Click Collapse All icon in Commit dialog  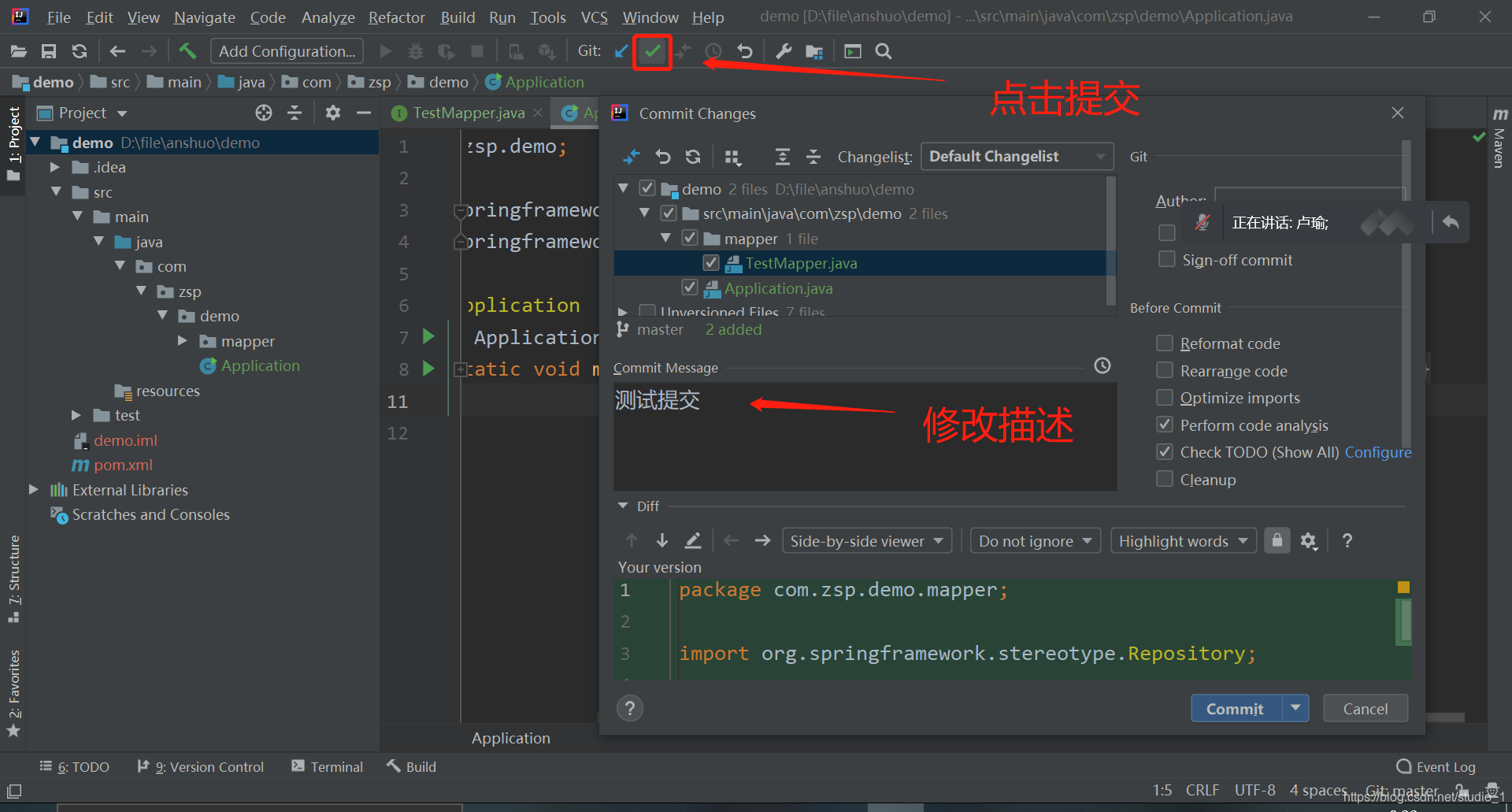click(813, 157)
